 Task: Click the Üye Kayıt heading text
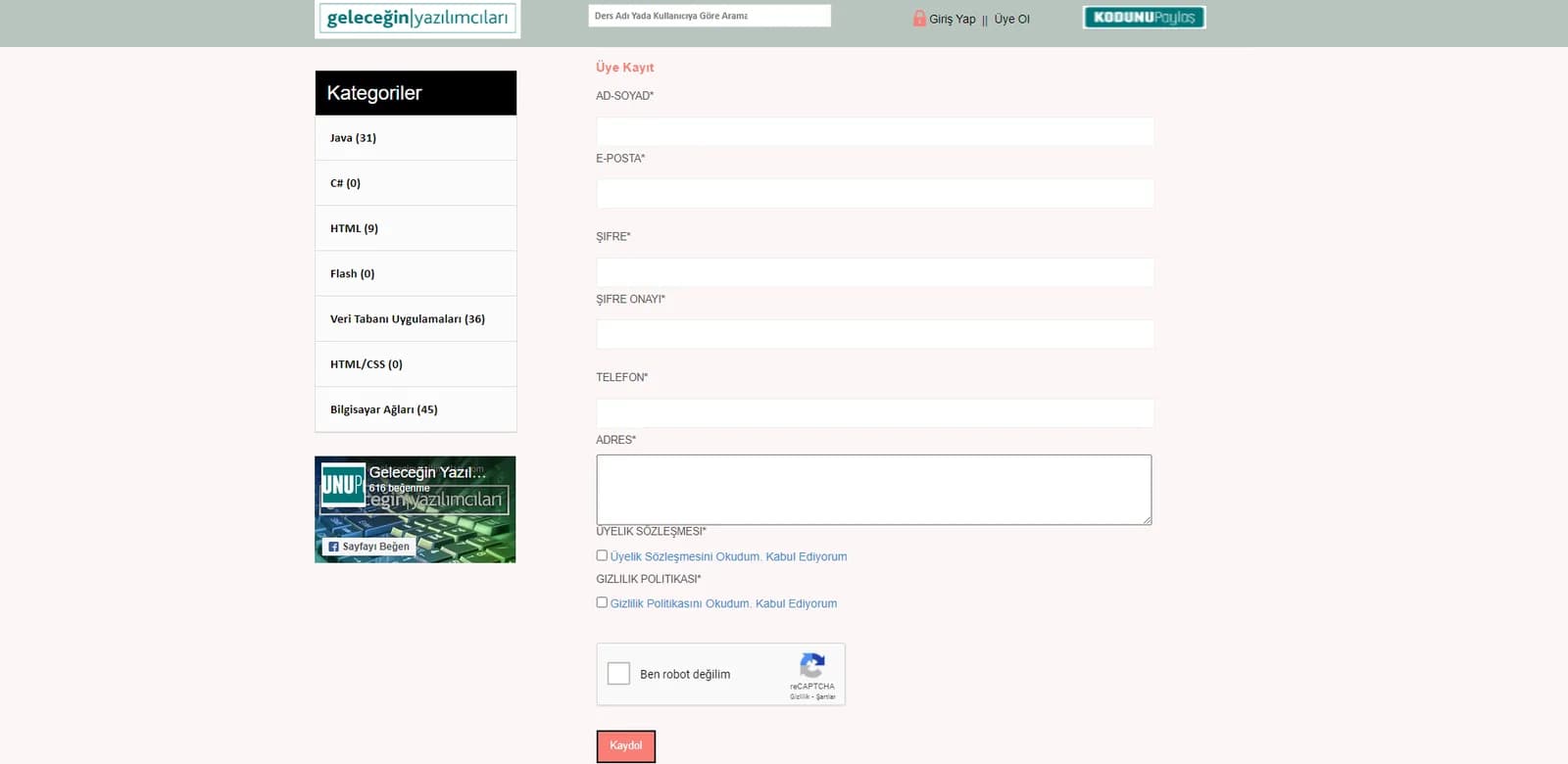pyautogui.click(x=625, y=68)
